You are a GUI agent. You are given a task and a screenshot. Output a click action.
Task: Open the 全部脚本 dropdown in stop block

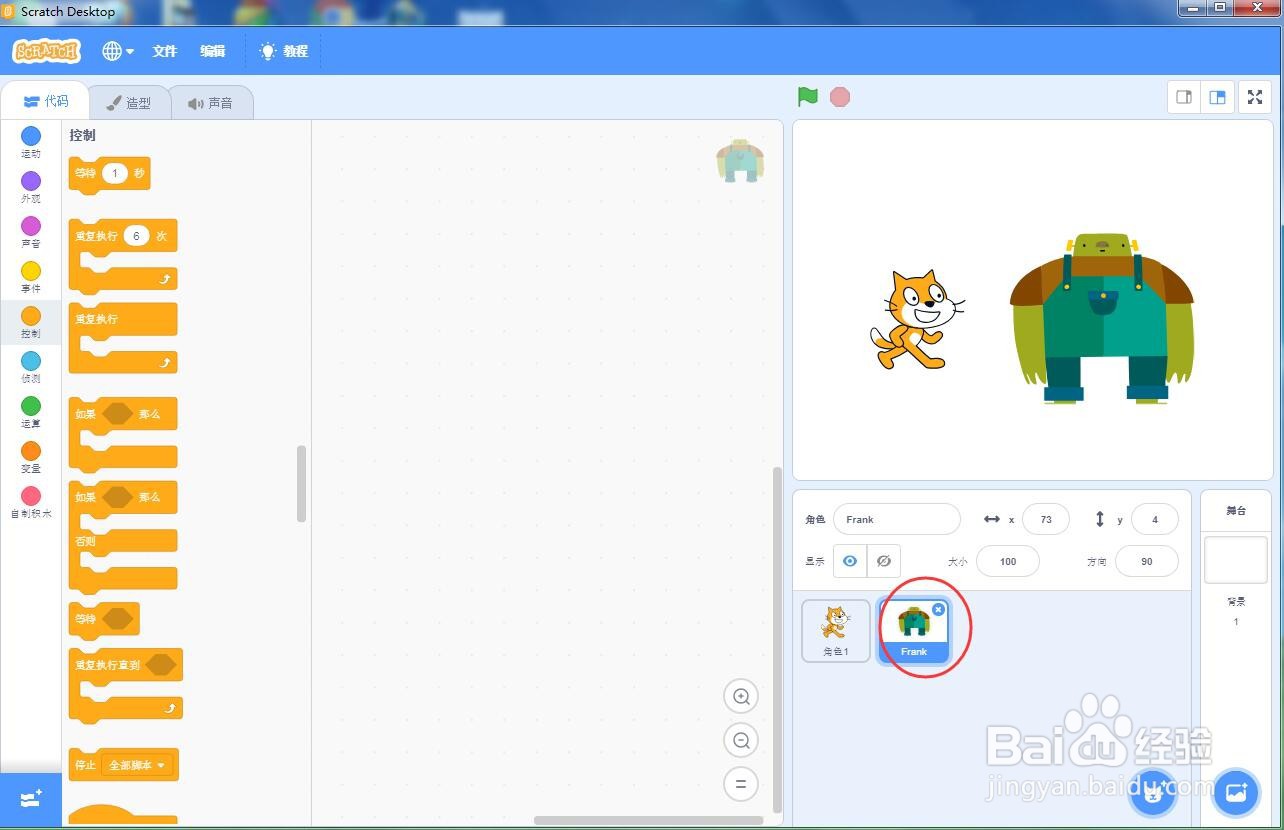click(137, 765)
